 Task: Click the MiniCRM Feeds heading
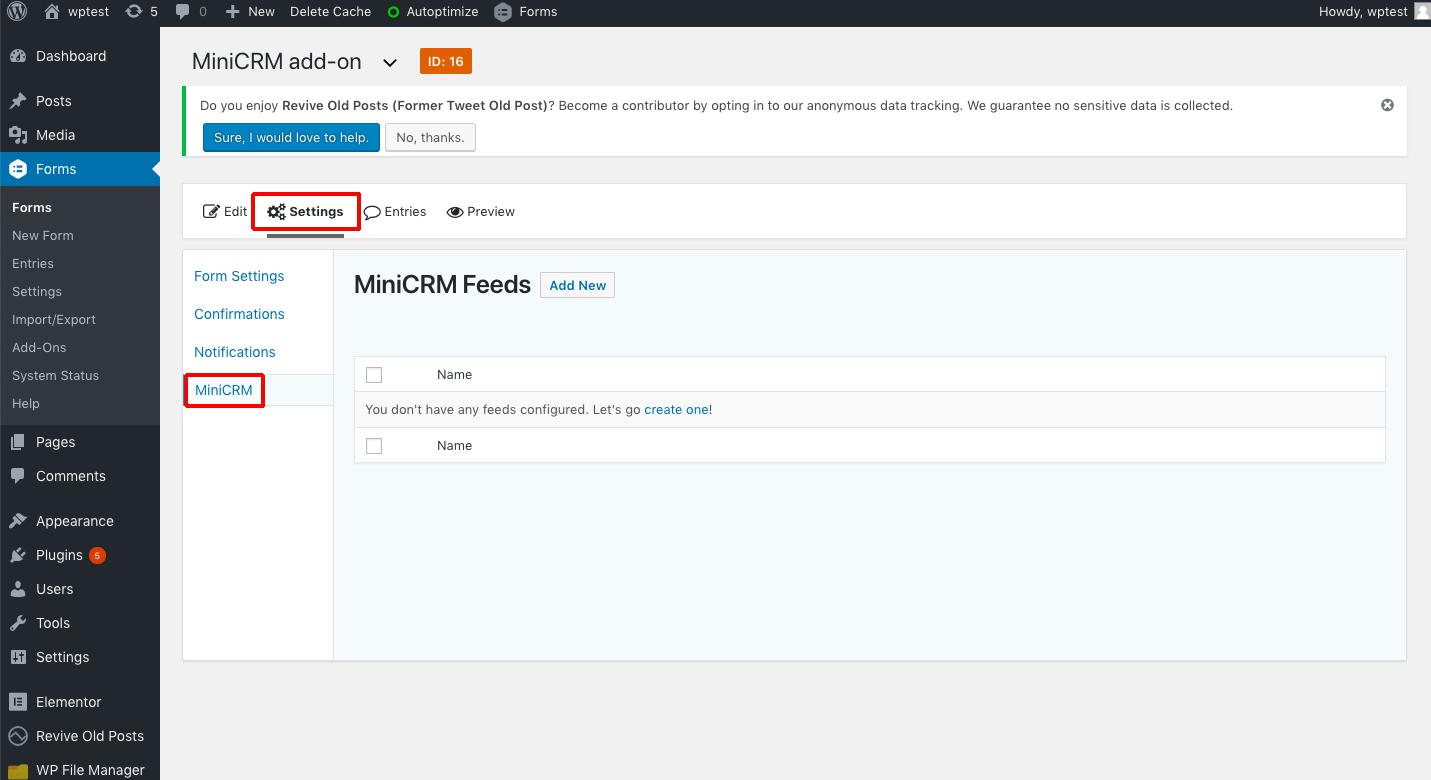click(x=442, y=285)
